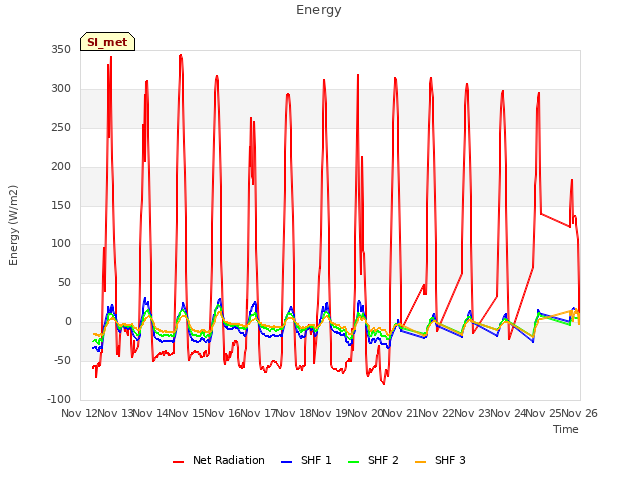Click the green SHF 2 legend swatch
The height and width of the screenshot is (480, 640).
click(353, 462)
